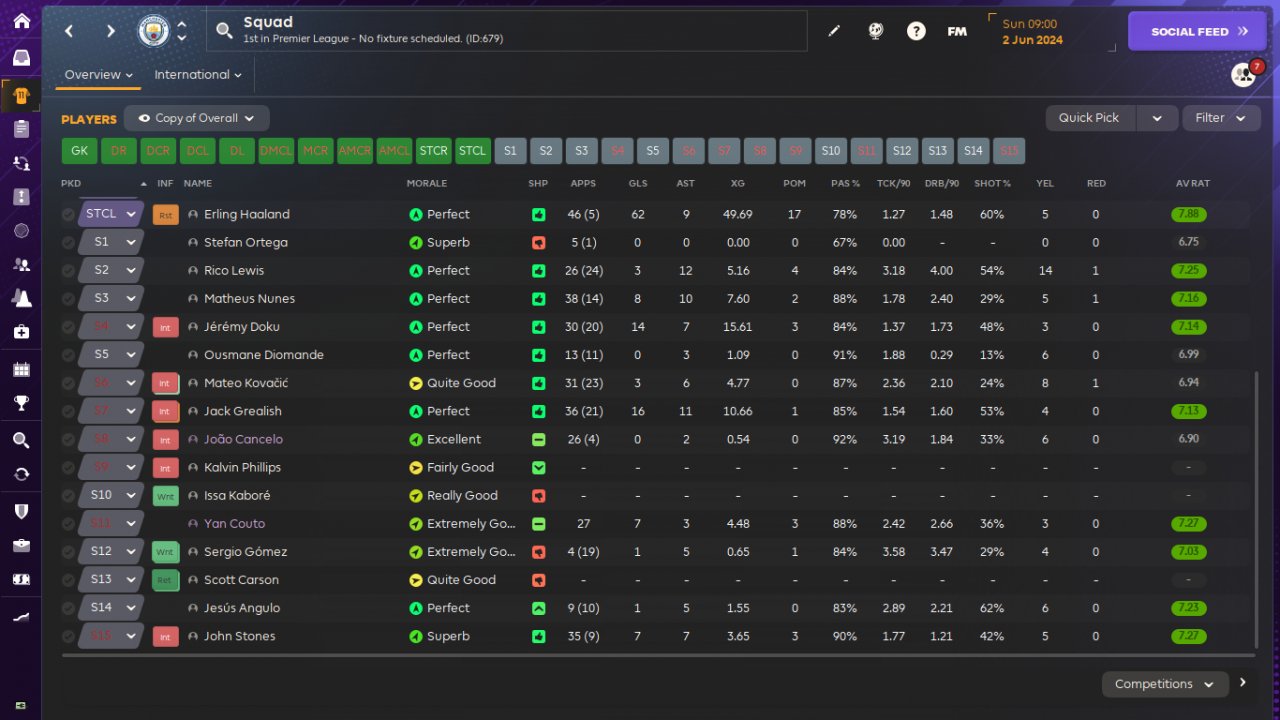Select the S10 substitute chip
1280x720 pixels.
pos(831,151)
